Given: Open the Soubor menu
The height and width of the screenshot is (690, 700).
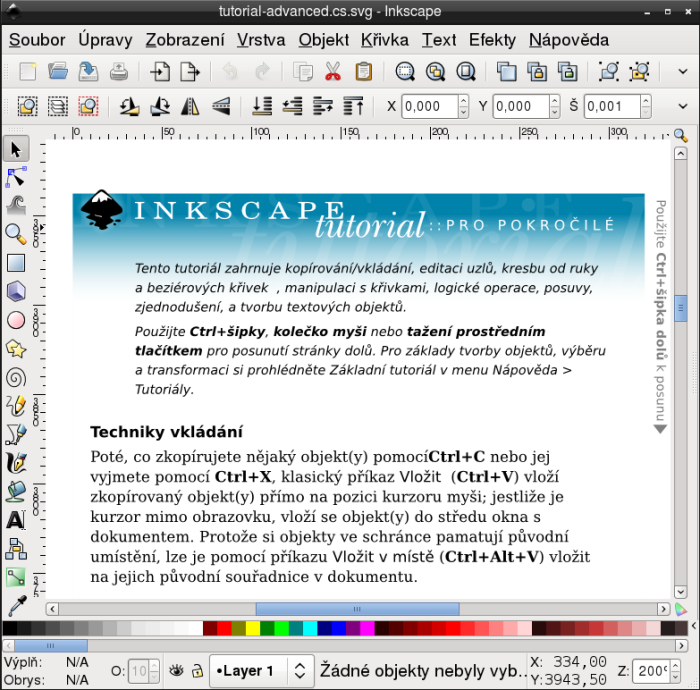Looking at the screenshot, I should [37, 40].
